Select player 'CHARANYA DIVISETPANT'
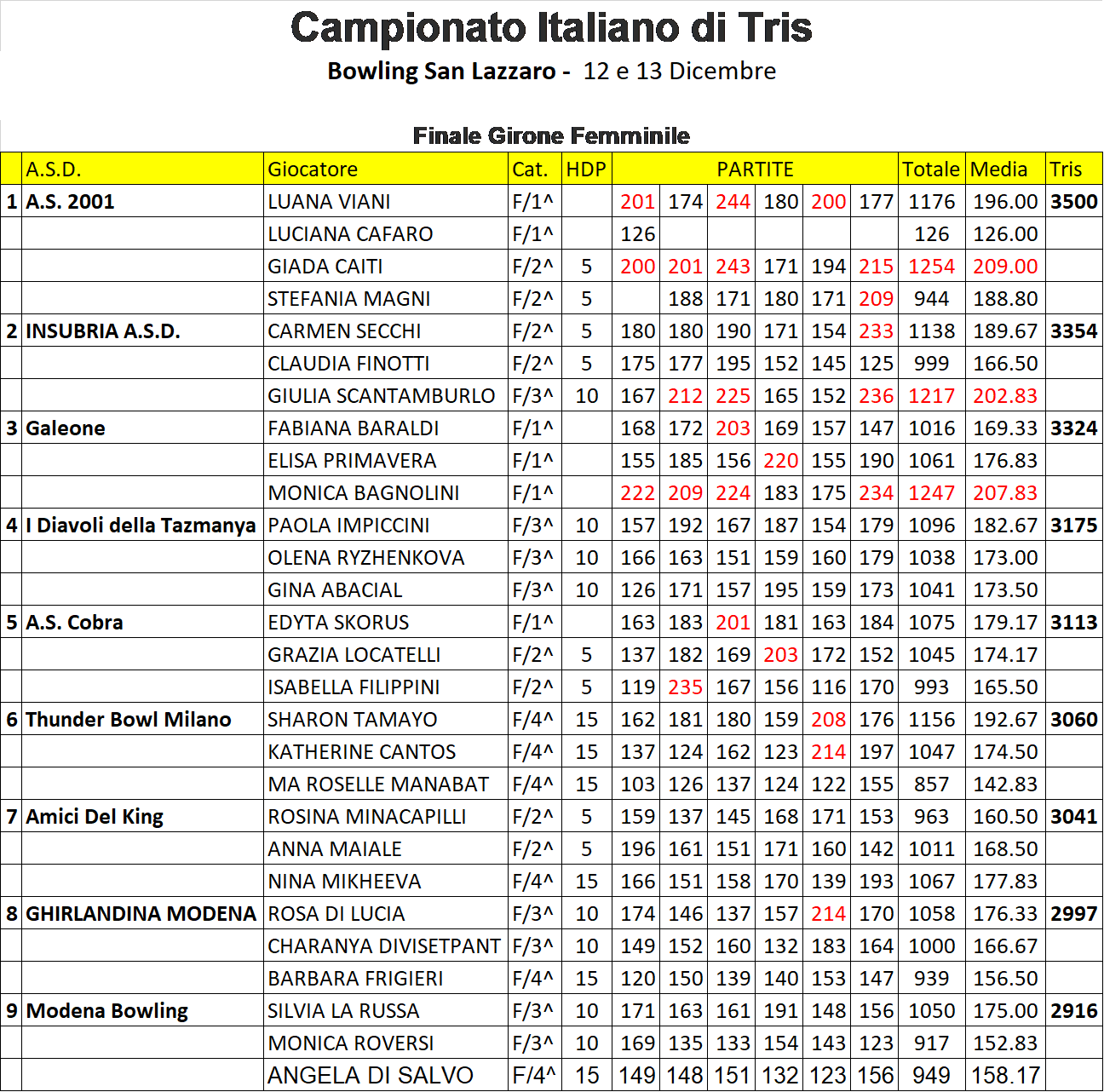The width and height of the screenshot is (1104, 1092). [x=384, y=945]
